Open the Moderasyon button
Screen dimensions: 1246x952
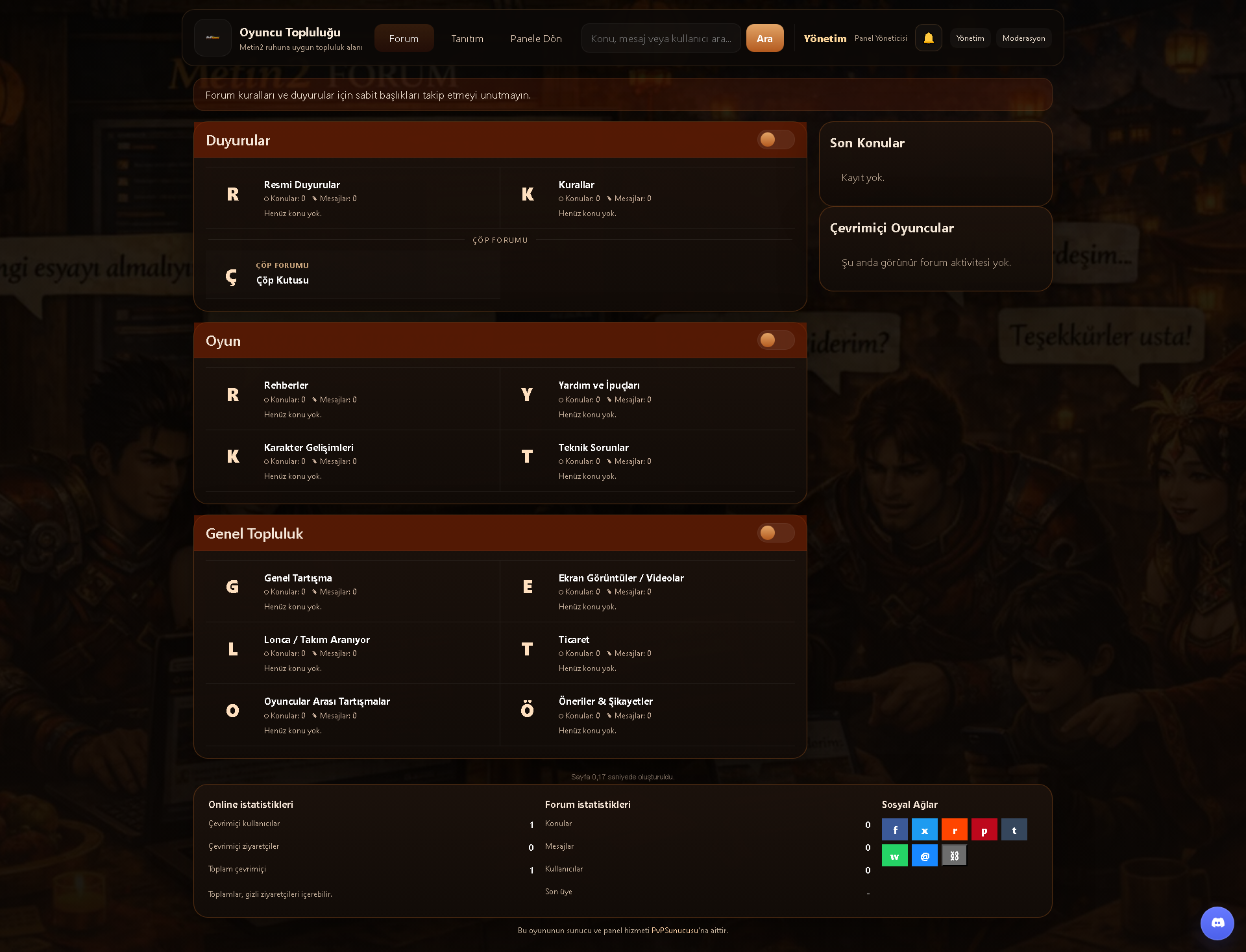[1023, 38]
